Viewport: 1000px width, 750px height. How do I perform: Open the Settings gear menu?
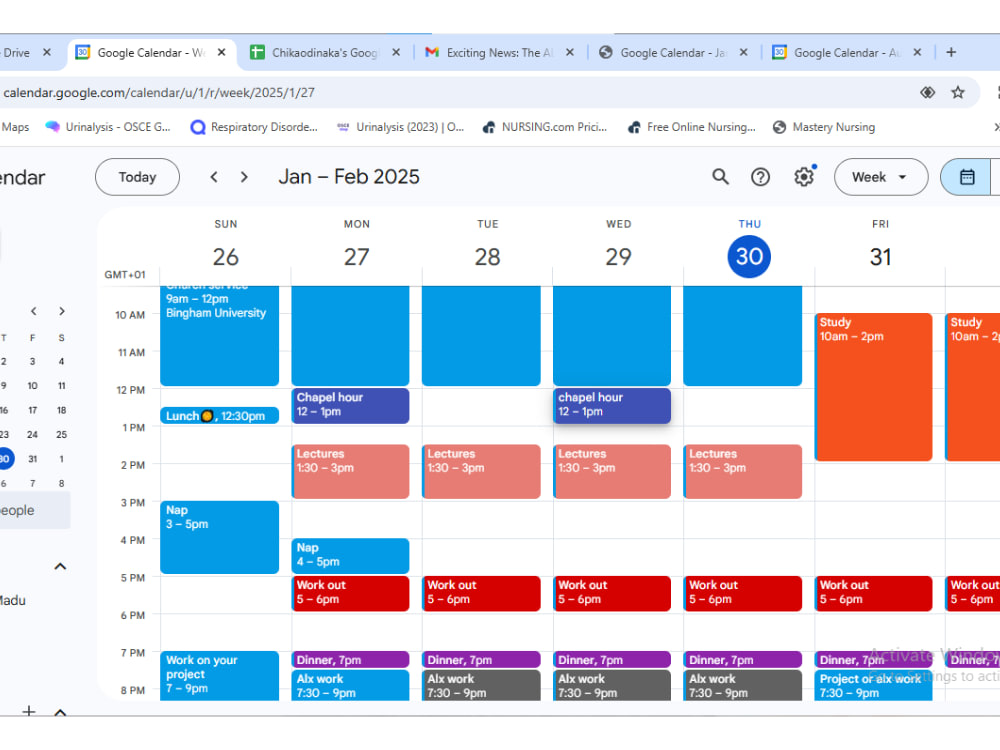[804, 177]
